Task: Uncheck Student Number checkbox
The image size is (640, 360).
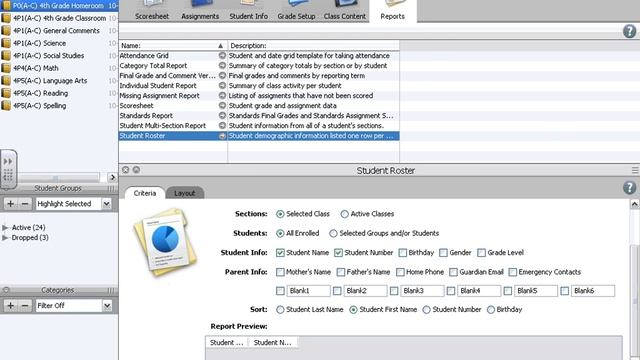Action: point(338,253)
